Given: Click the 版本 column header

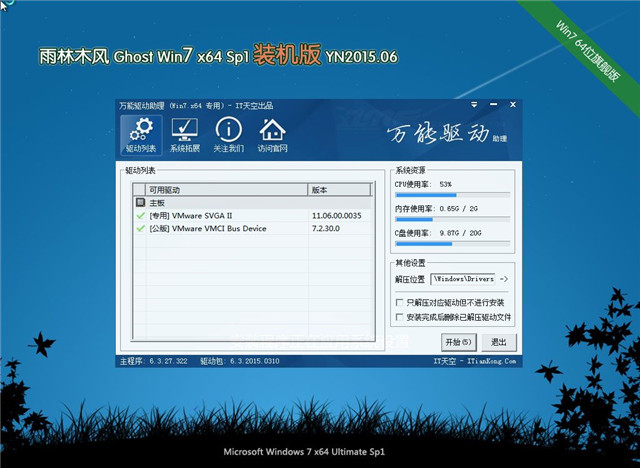Looking at the screenshot, I should point(345,189).
